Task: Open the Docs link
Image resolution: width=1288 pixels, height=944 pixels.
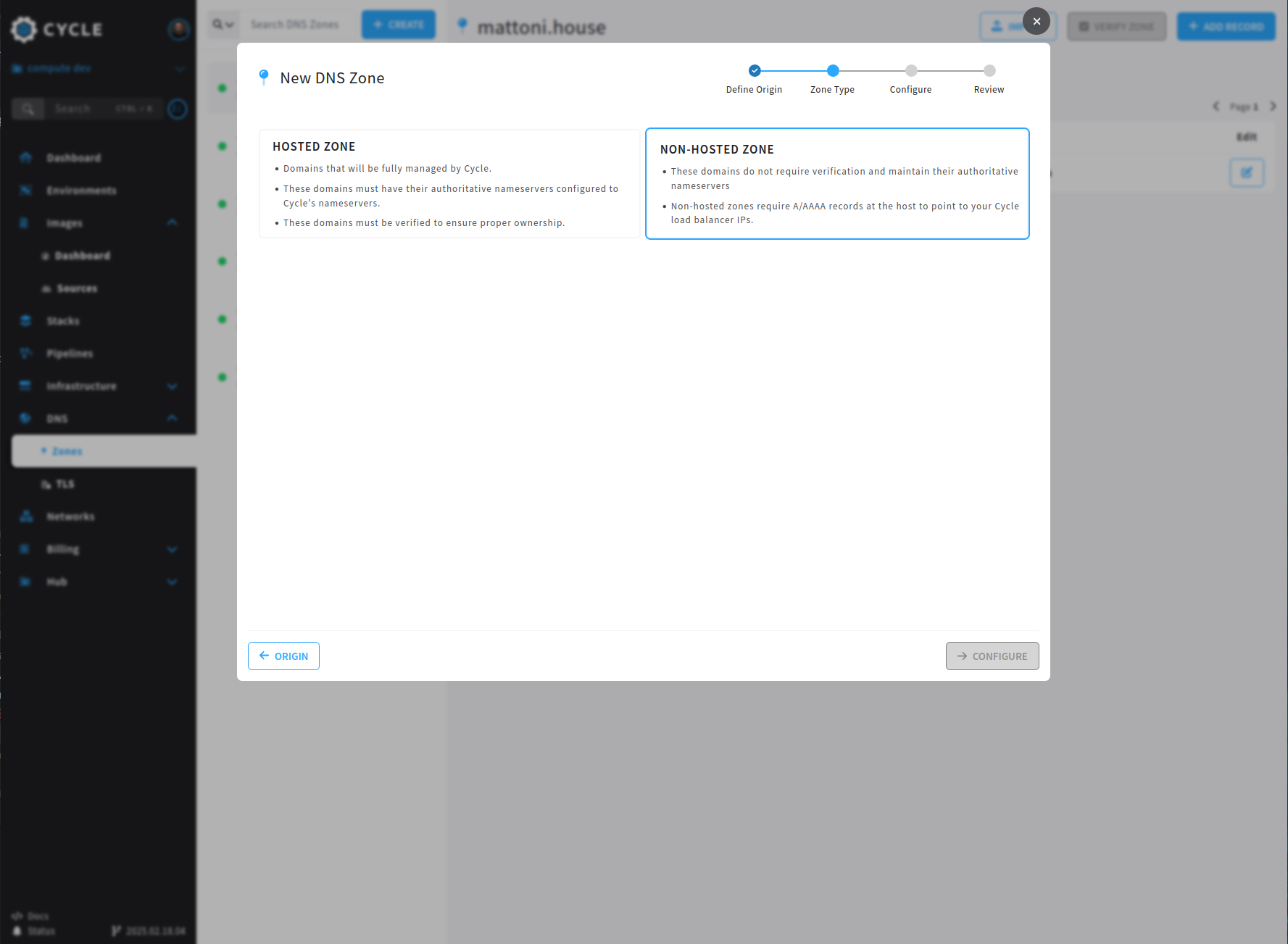Action: (30, 916)
